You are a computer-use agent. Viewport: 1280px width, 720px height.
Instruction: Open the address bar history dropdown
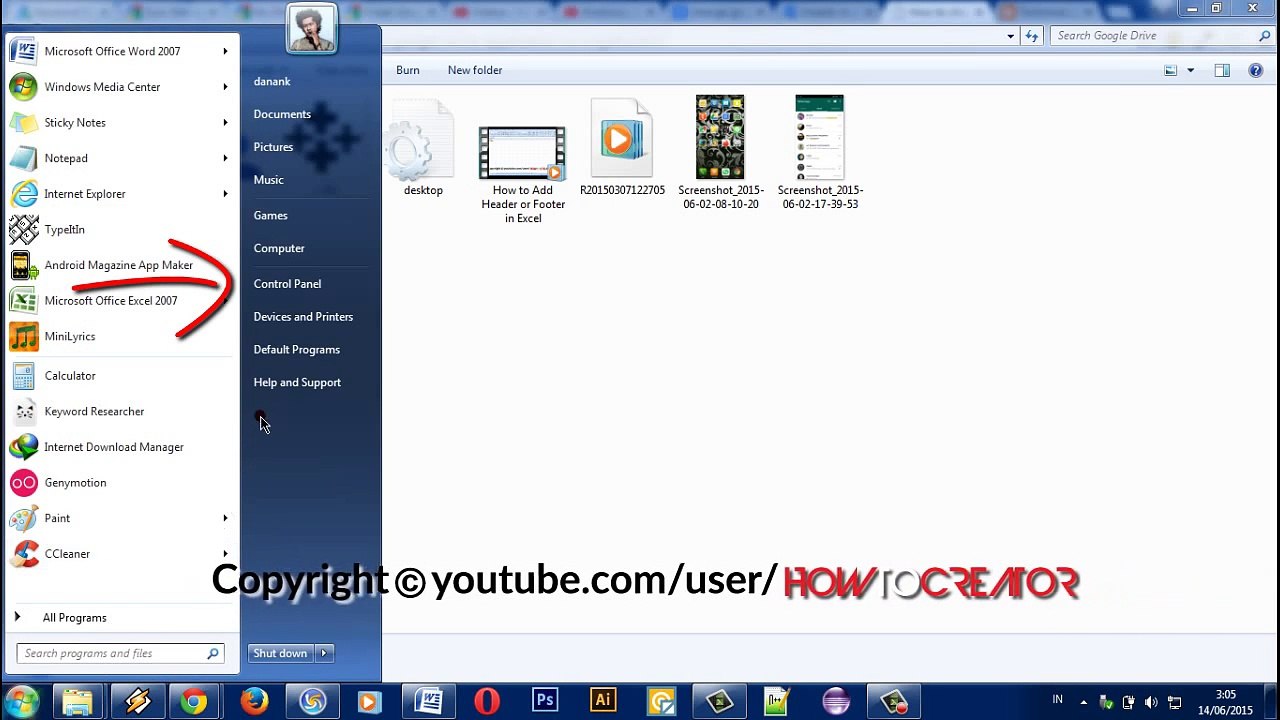[1011, 36]
